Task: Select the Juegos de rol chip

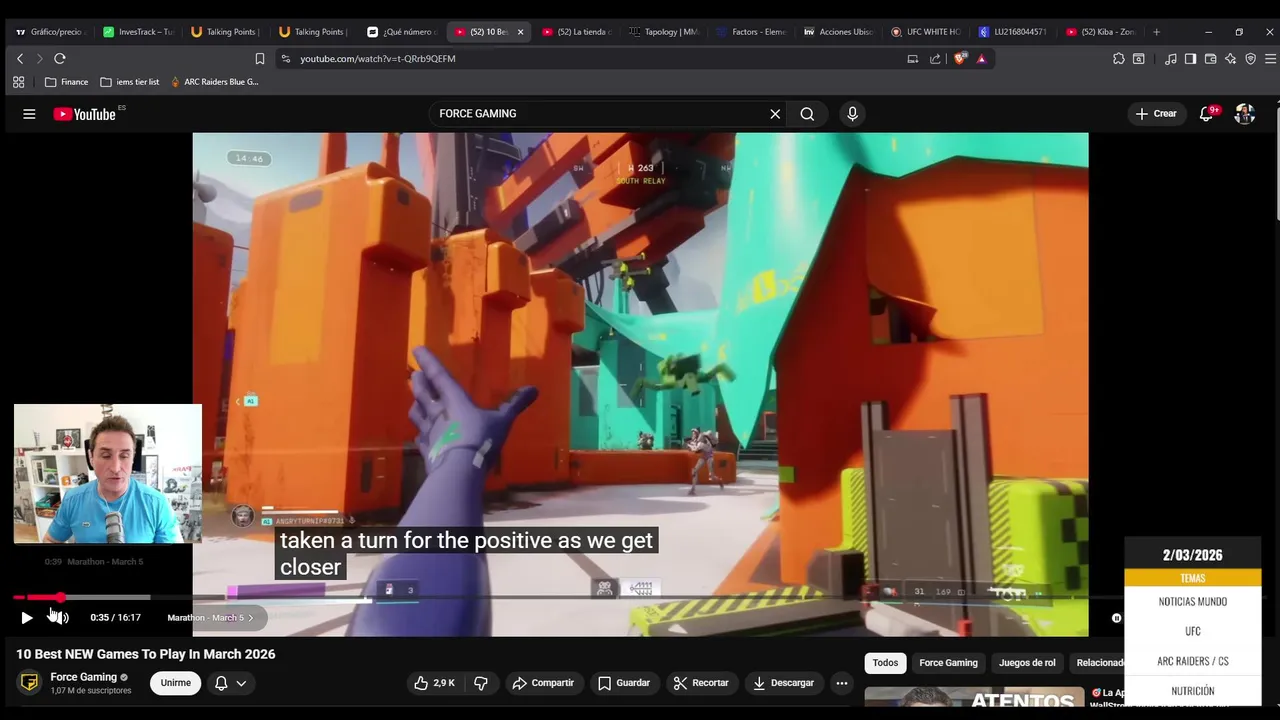Action: coord(1027,663)
